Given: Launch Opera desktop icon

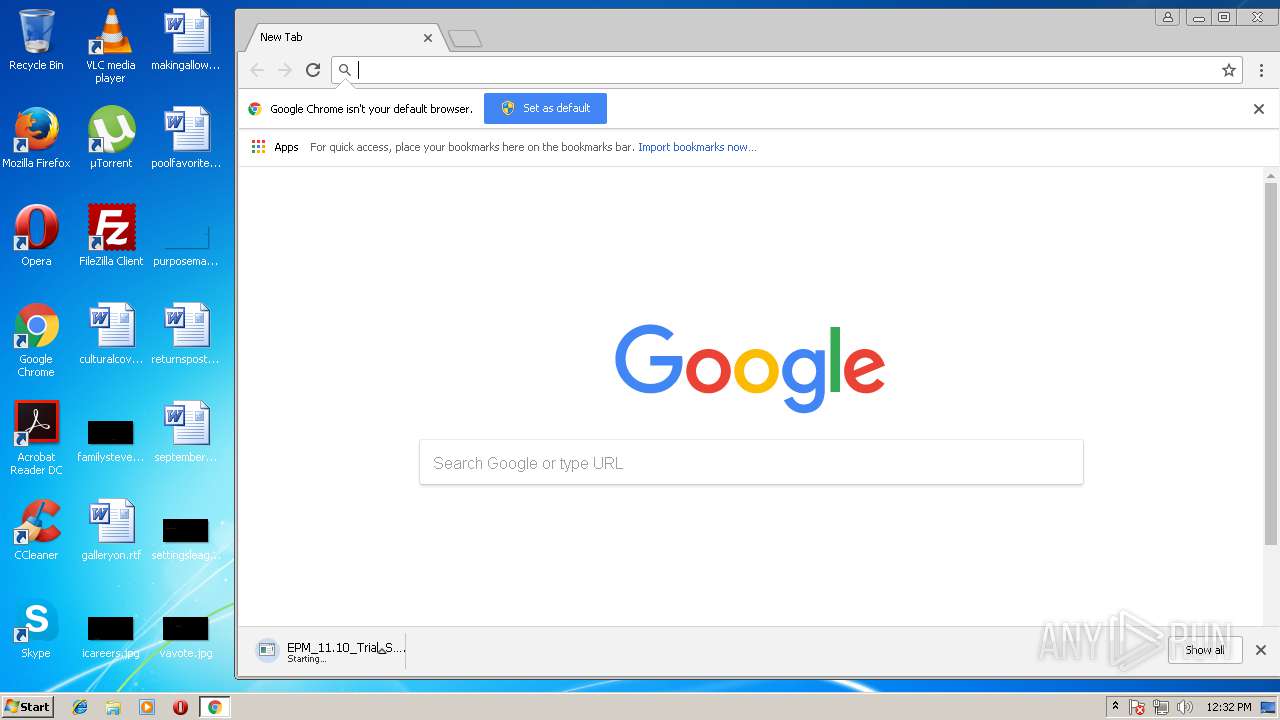Looking at the screenshot, I should [x=36, y=236].
